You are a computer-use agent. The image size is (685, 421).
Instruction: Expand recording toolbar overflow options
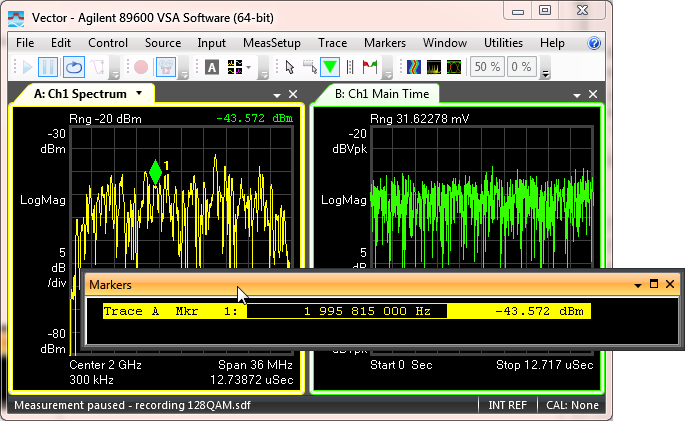coord(184,74)
